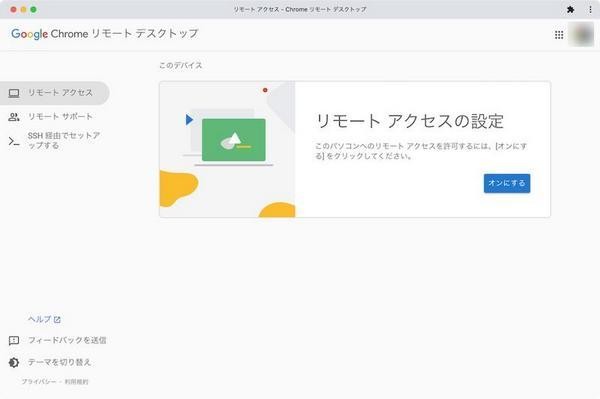
Task: Click the external link icon beside ヘルプ
Action: tap(57, 319)
